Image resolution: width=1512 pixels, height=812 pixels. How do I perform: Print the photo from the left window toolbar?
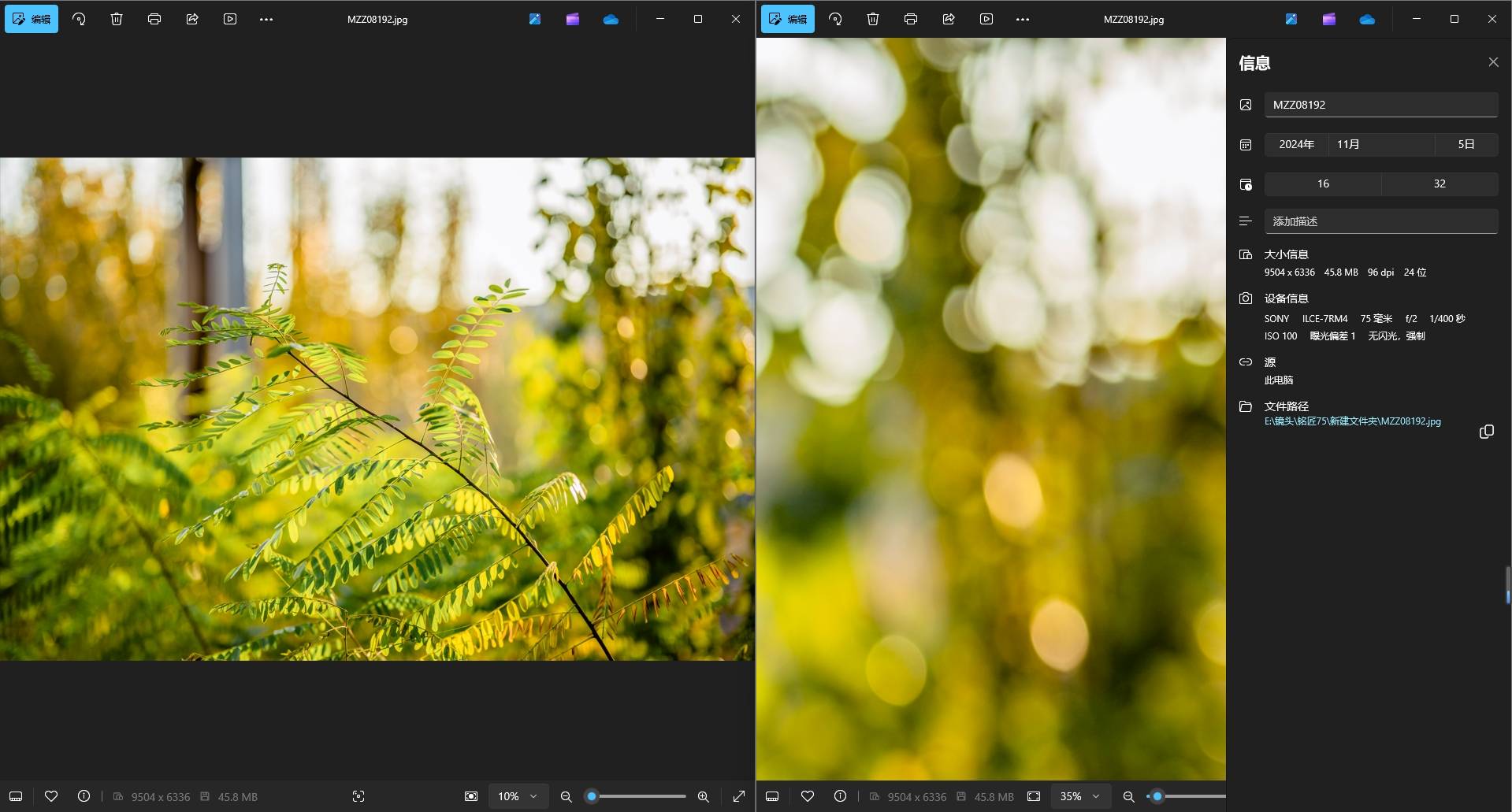154,19
